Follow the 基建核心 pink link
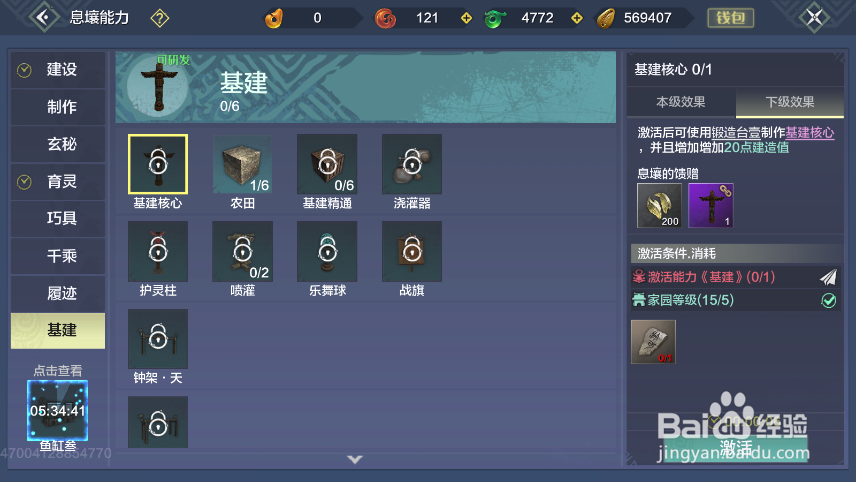The image size is (856, 482). [x=810, y=133]
